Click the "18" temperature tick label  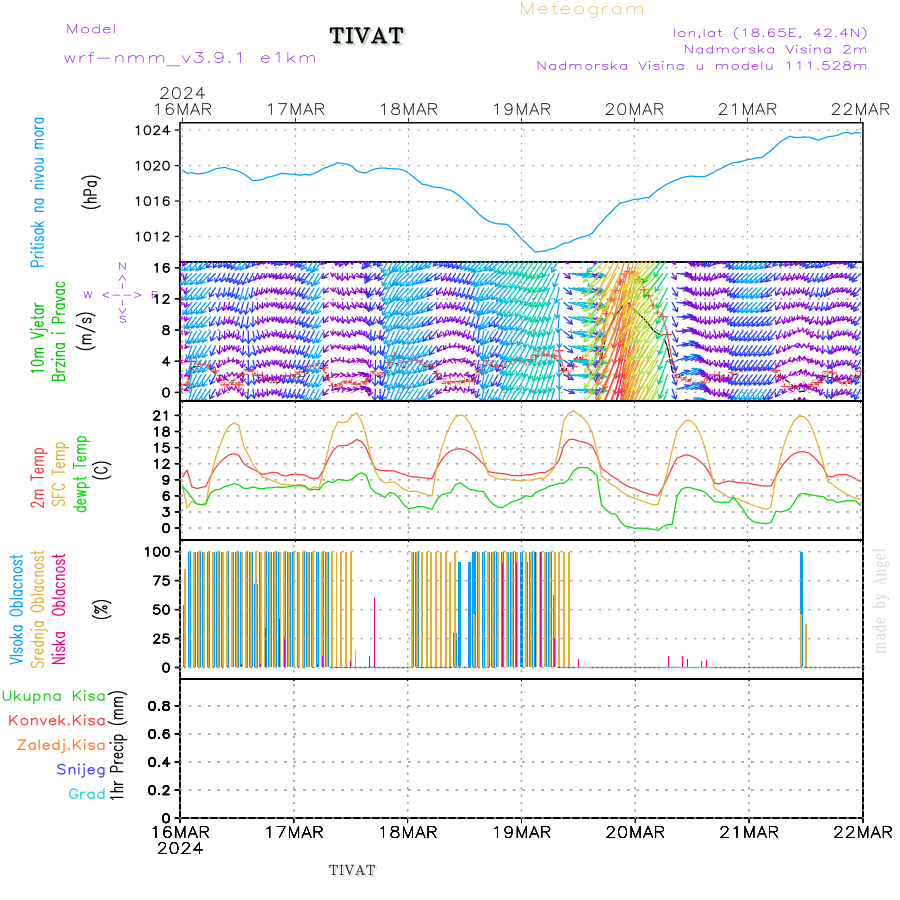tap(162, 432)
